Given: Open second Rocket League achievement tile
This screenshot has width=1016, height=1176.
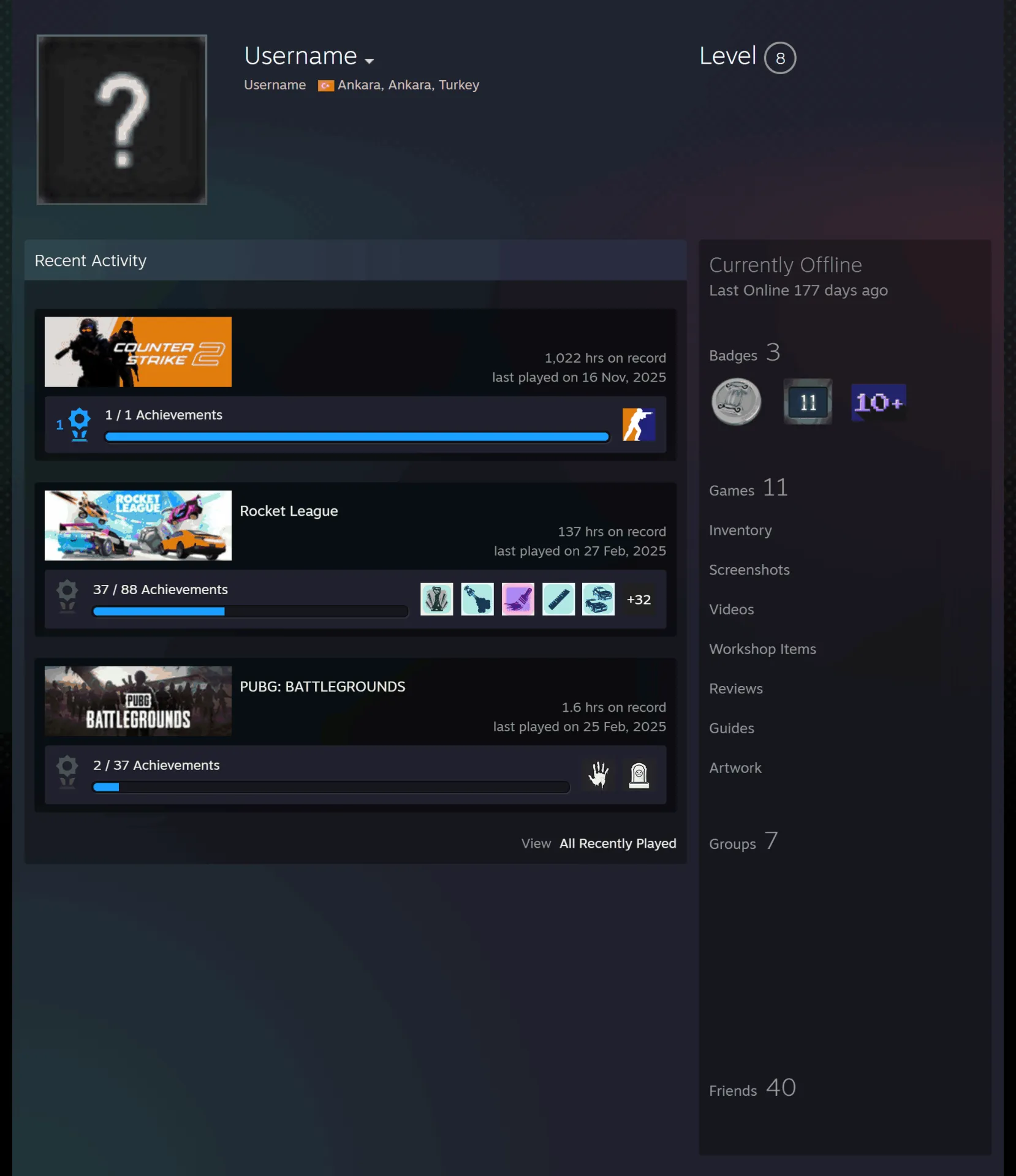Looking at the screenshot, I should (477, 599).
